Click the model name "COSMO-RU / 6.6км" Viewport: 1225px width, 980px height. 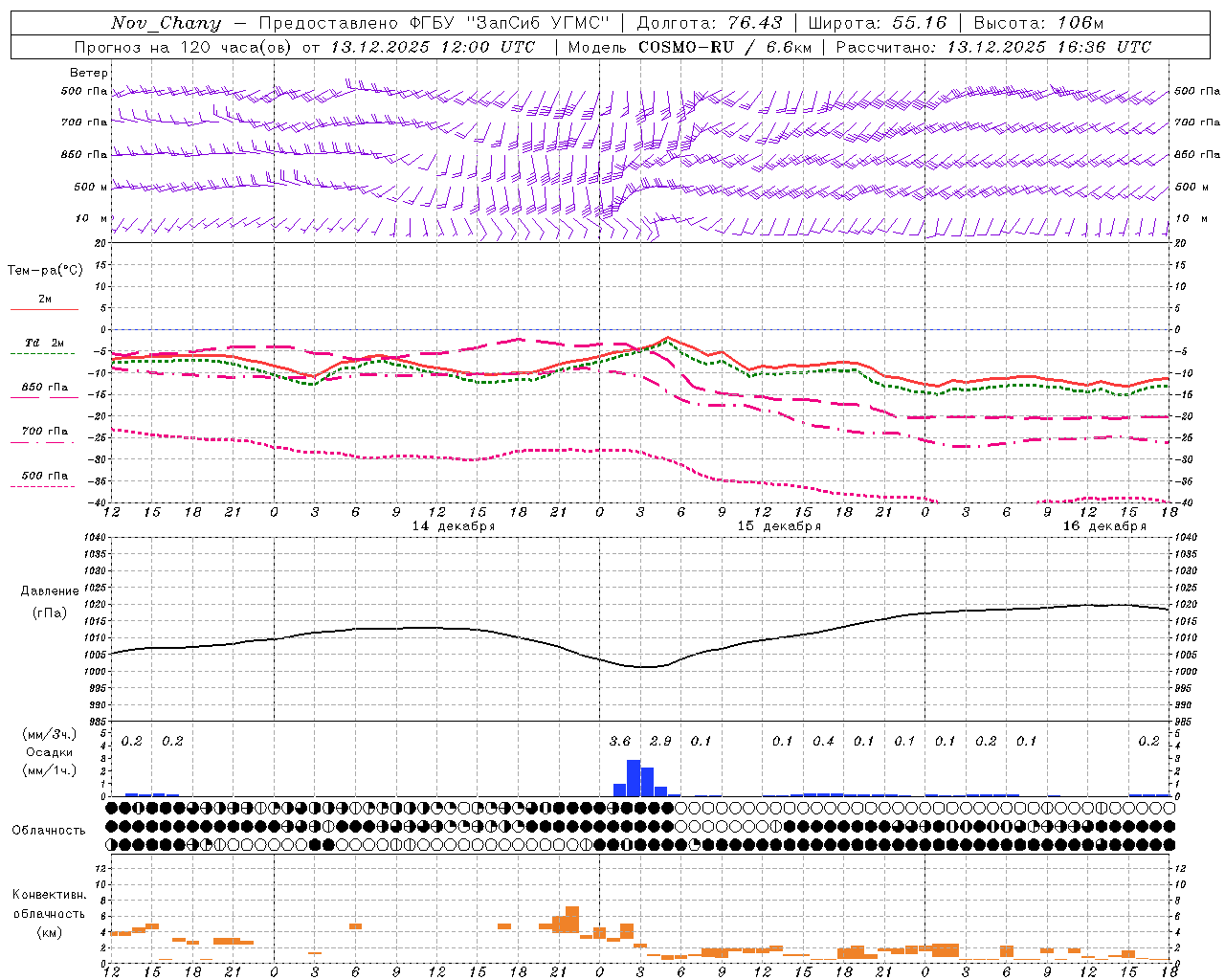[x=725, y=47]
